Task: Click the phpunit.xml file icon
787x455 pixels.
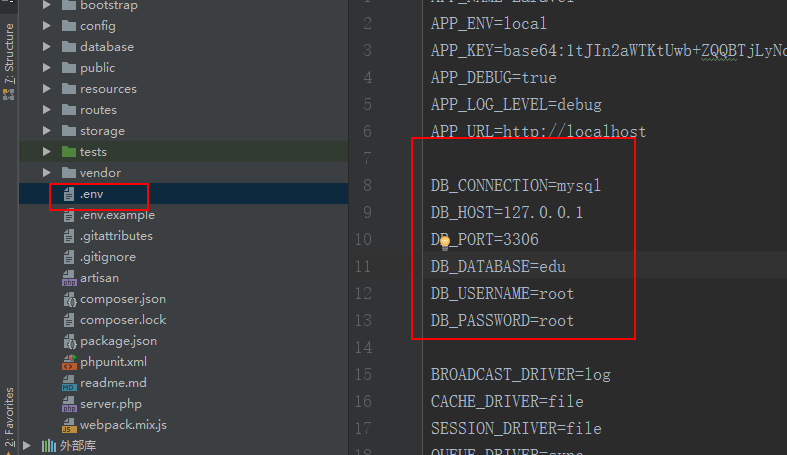Action: 69,362
